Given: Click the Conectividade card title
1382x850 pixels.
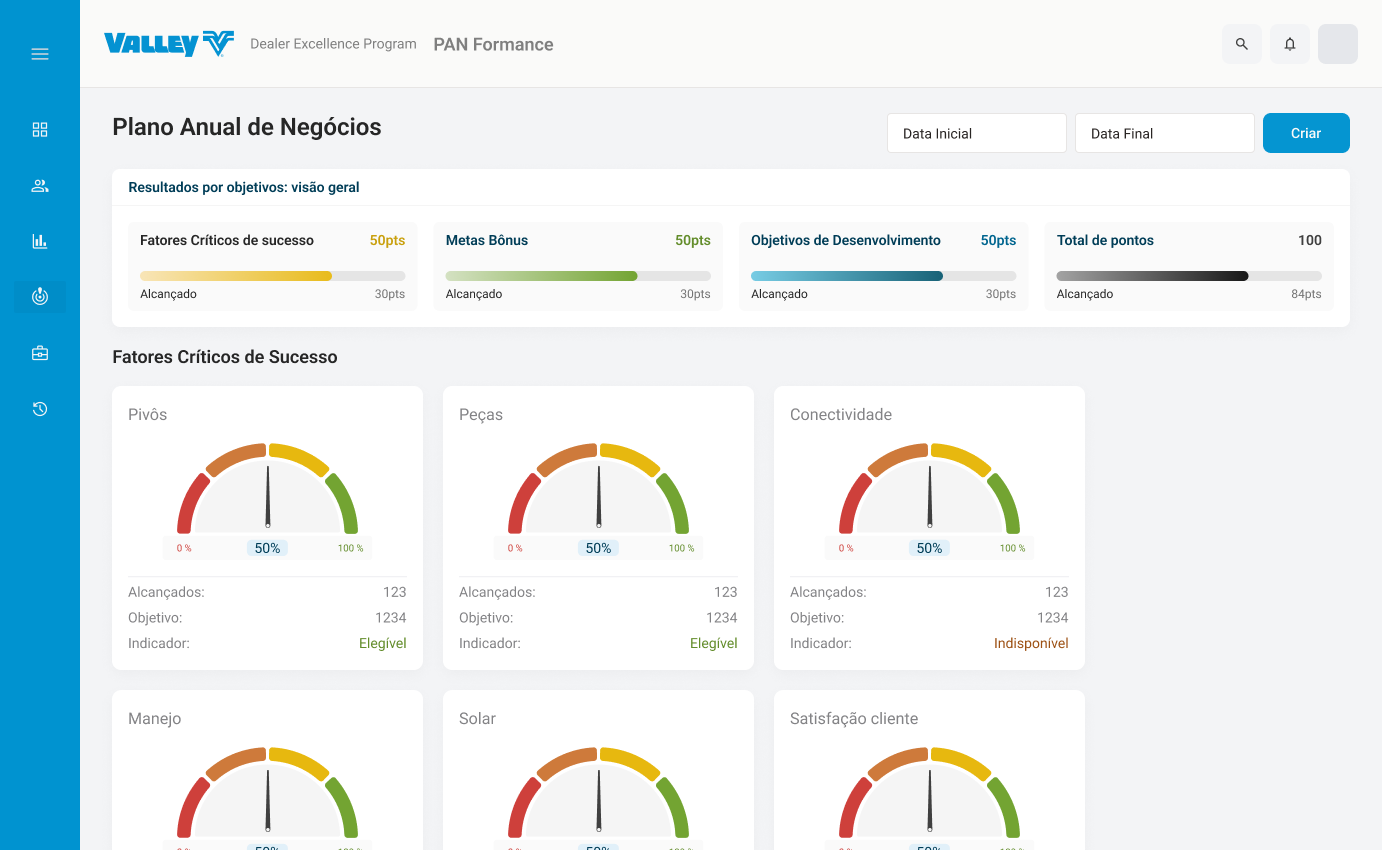Looking at the screenshot, I should coord(841,415).
